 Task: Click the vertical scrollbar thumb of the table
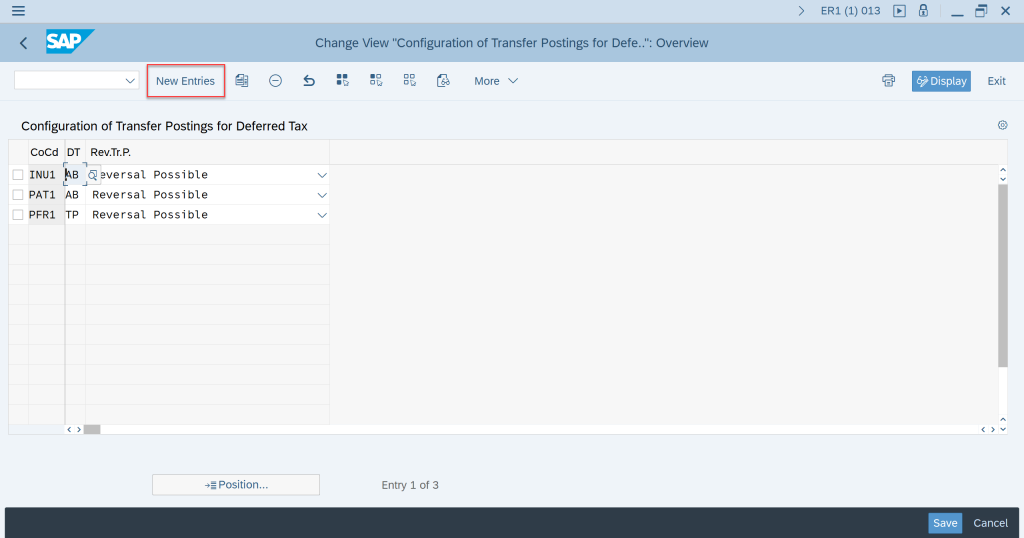pos(1003,276)
